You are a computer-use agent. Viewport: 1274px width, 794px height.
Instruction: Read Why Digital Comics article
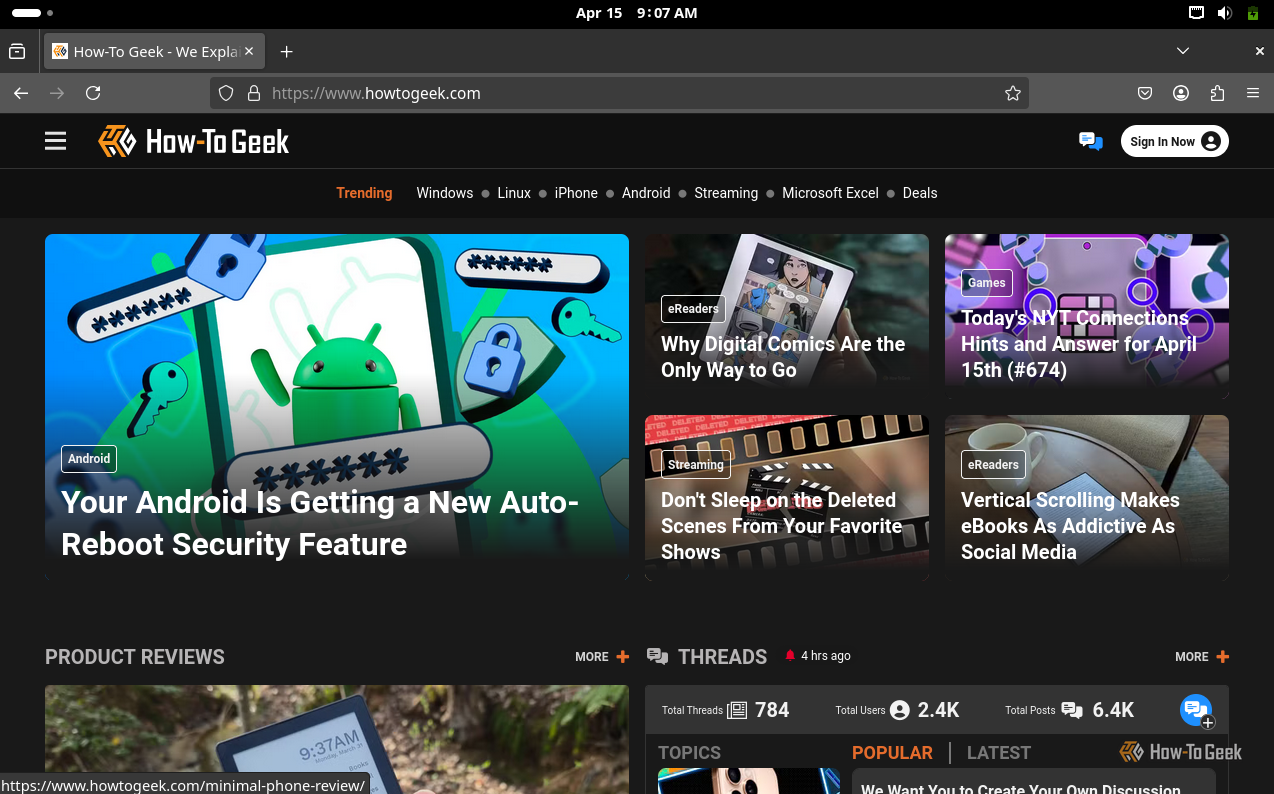click(783, 357)
